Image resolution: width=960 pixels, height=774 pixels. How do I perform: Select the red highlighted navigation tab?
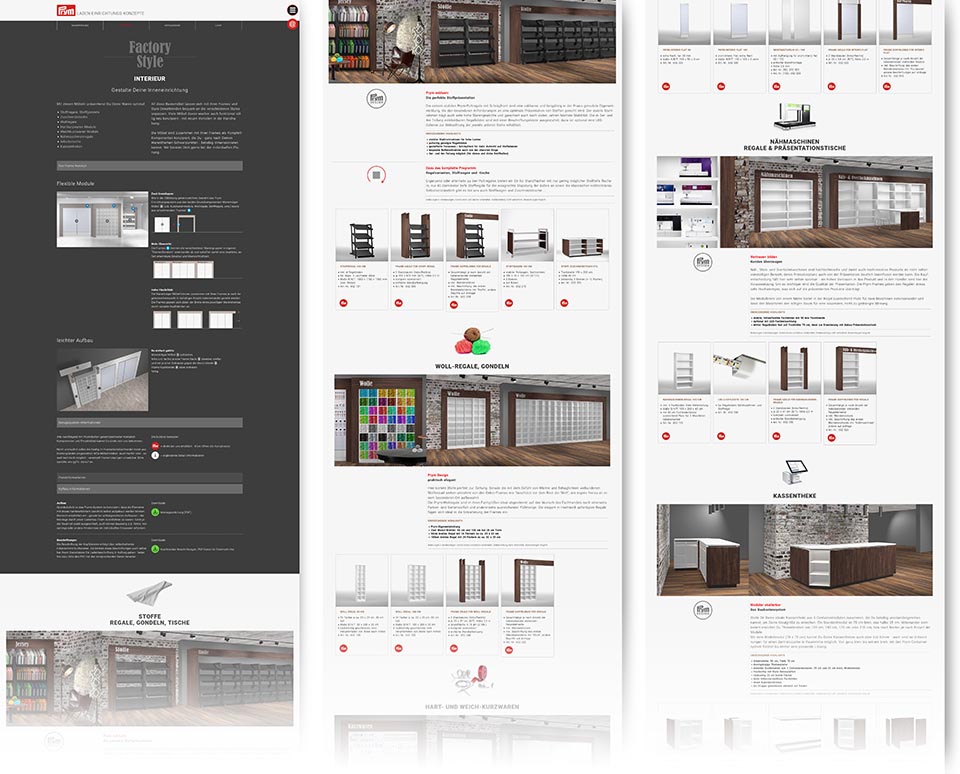(126, 26)
